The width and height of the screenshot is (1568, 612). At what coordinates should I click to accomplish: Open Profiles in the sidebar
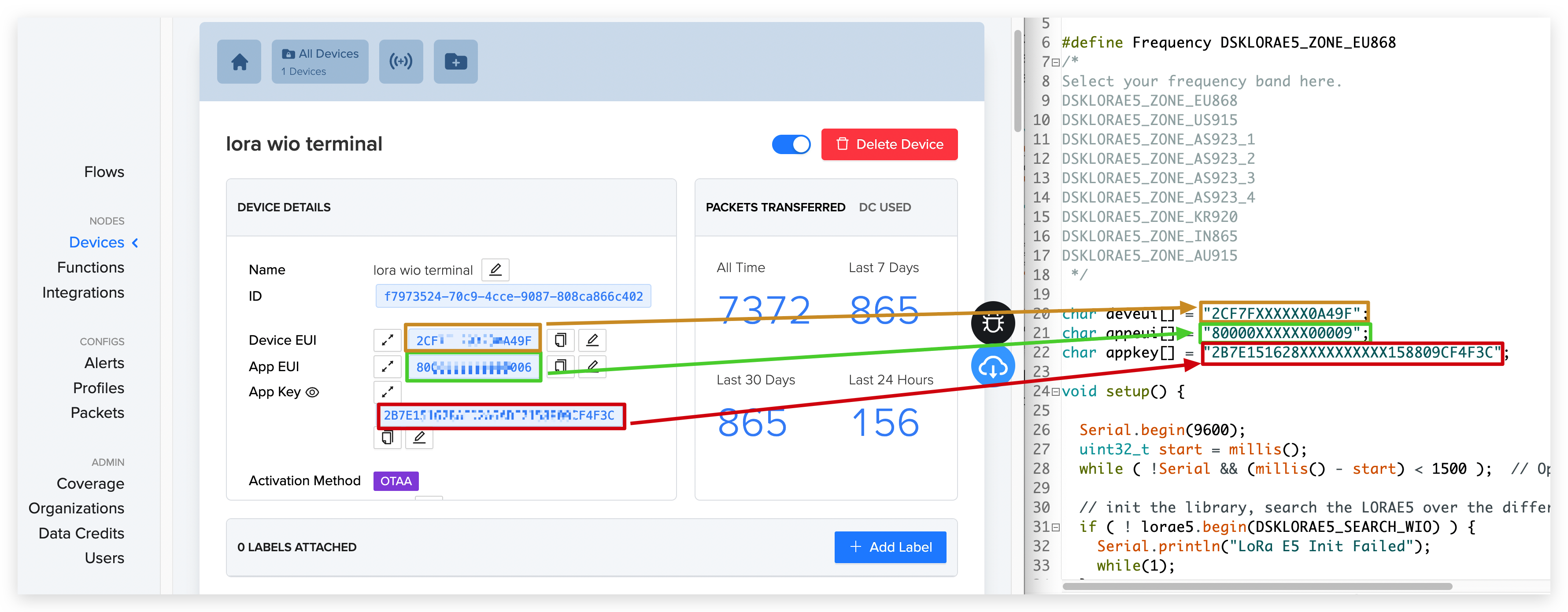(99, 388)
